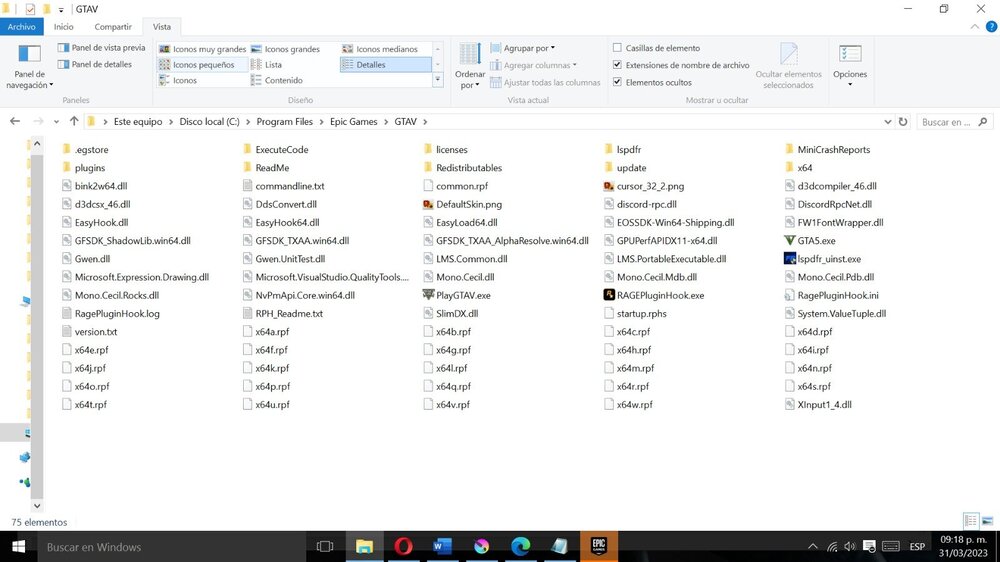This screenshot has width=1000, height=562.
Task: Select the startup.rphs file
Action: tap(635, 314)
